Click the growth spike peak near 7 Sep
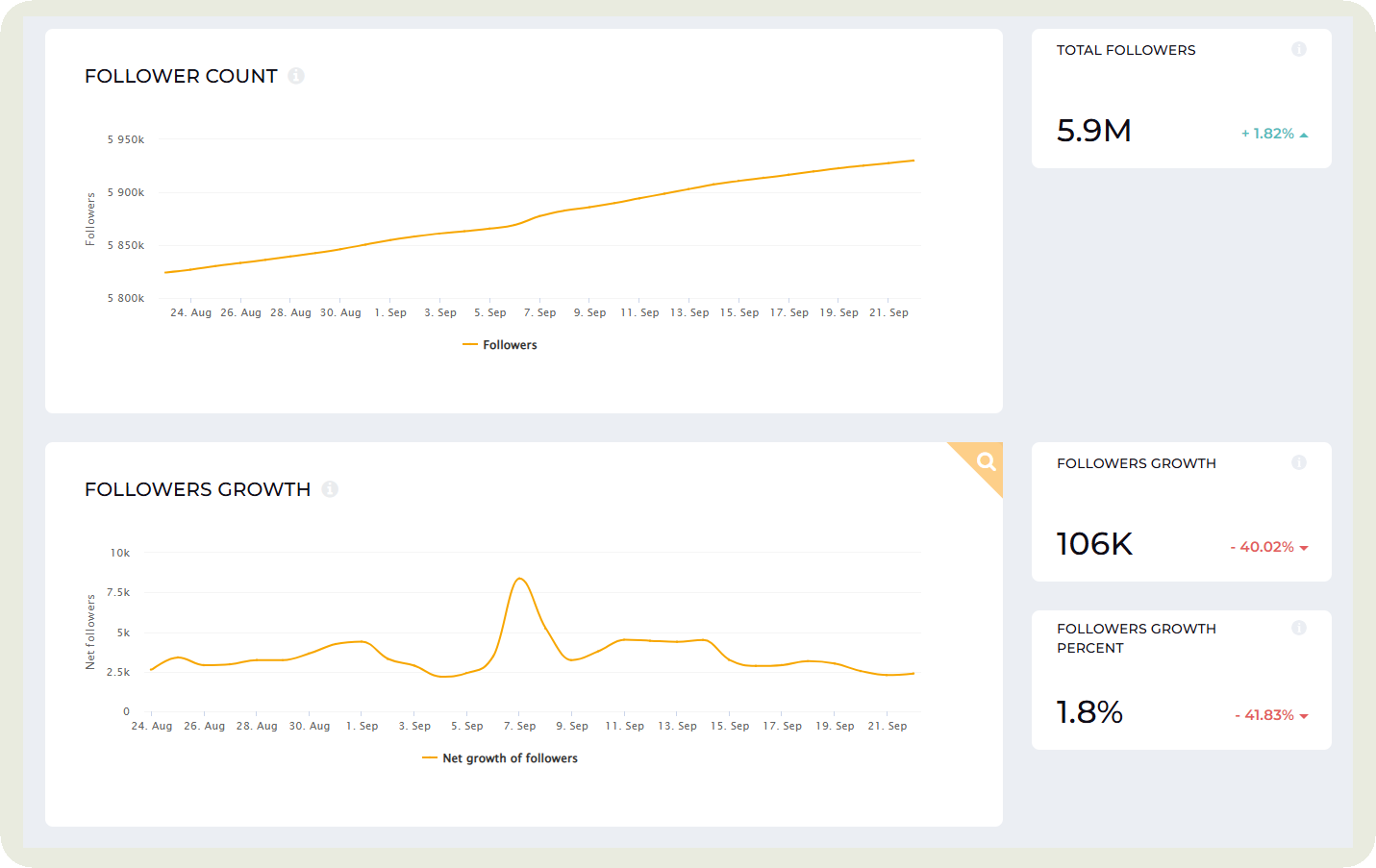Viewport: 1376px width, 868px height. pos(519,579)
